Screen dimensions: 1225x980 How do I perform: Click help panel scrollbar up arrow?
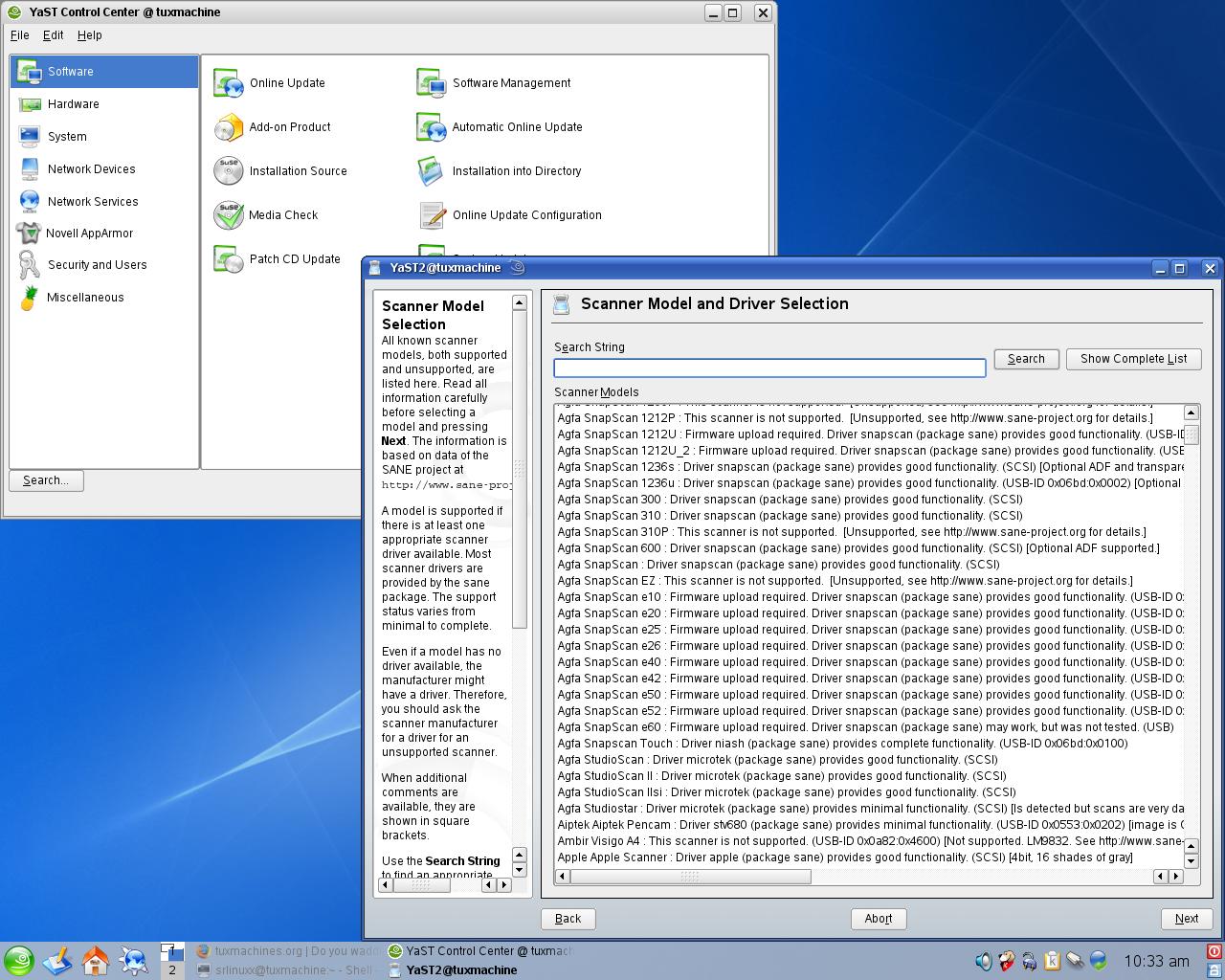click(520, 302)
